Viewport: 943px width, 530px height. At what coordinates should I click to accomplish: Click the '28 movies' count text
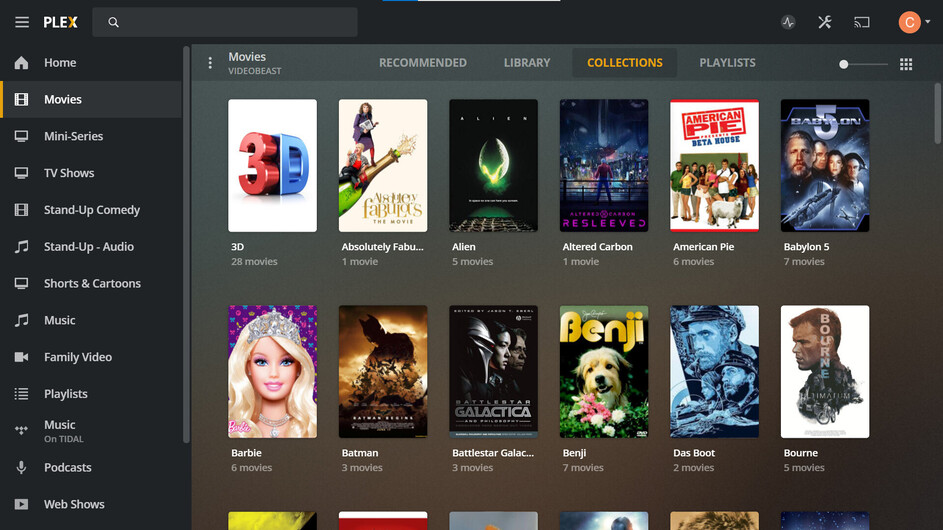[x=254, y=261]
